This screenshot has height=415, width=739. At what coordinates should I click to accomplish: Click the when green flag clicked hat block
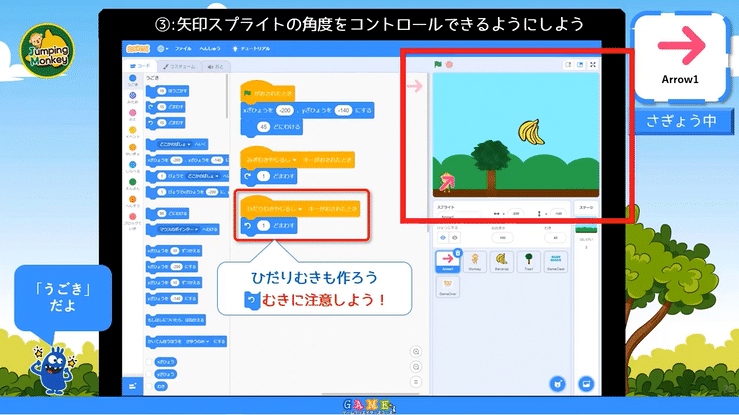[267, 92]
